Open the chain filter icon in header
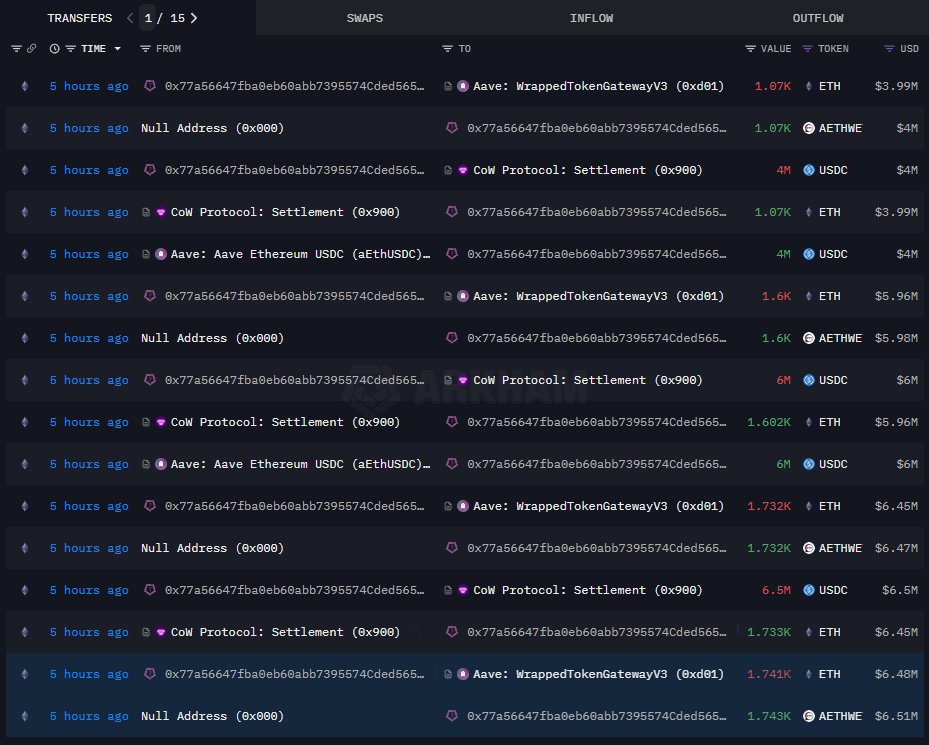This screenshot has height=745, width=929. click(x=16, y=49)
